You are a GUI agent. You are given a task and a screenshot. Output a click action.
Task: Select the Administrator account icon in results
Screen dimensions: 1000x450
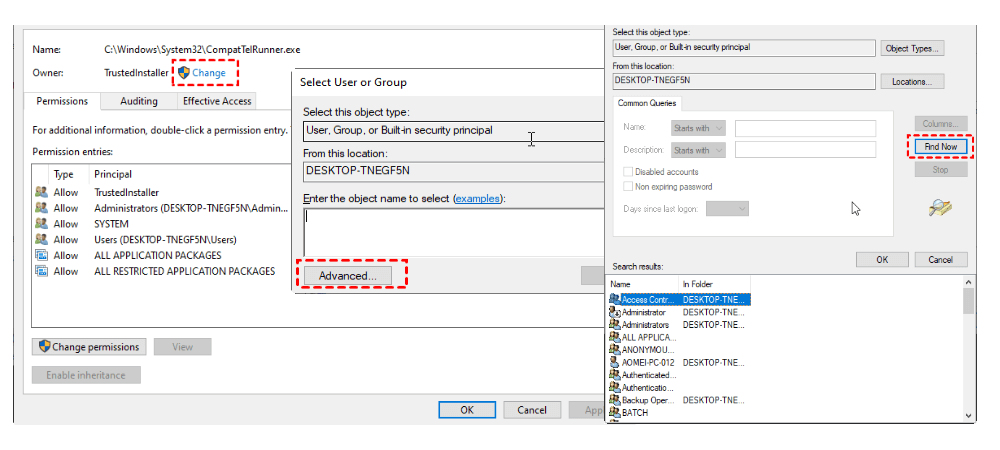[x=614, y=312]
